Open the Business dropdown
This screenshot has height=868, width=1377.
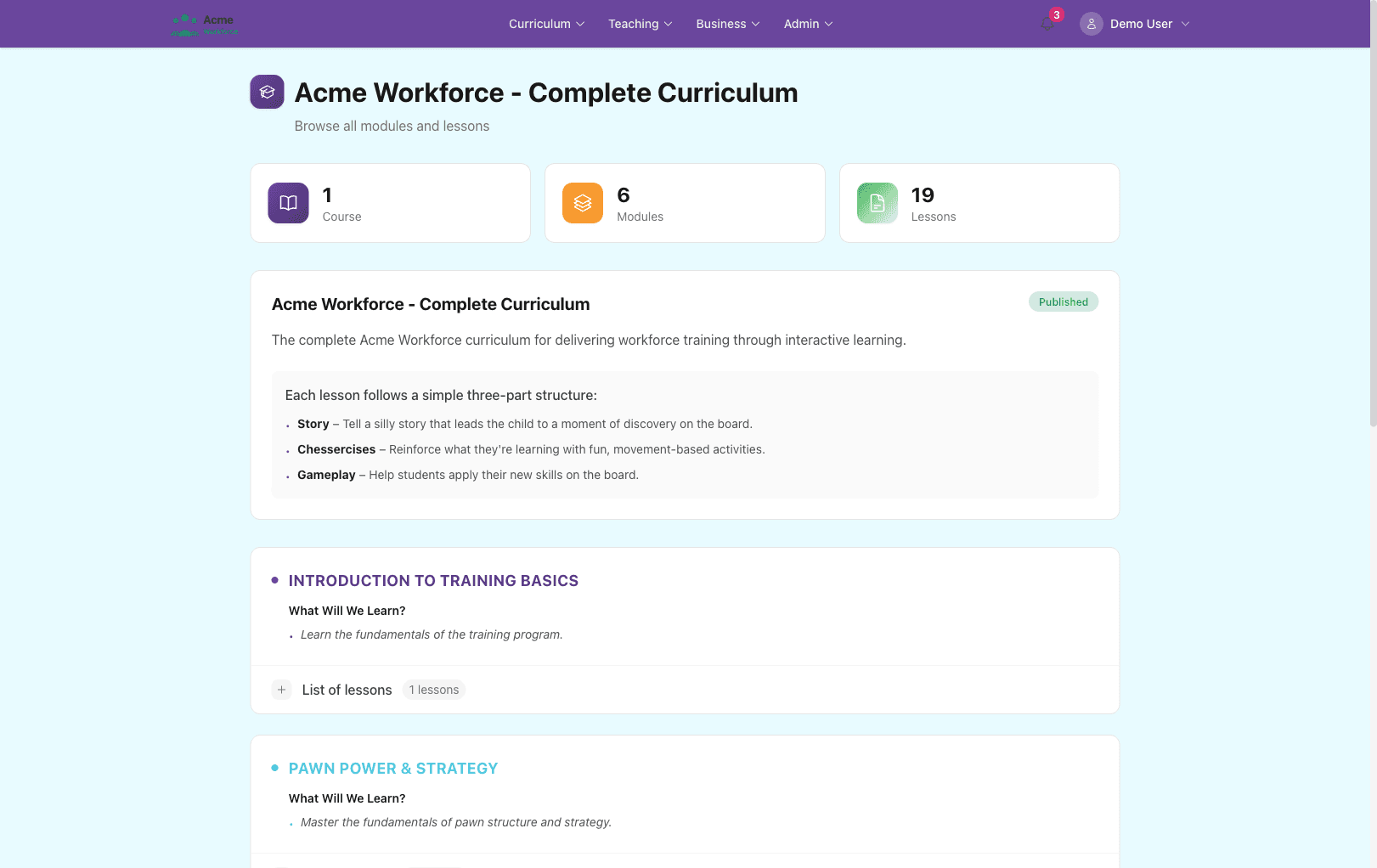pyautogui.click(x=726, y=24)
